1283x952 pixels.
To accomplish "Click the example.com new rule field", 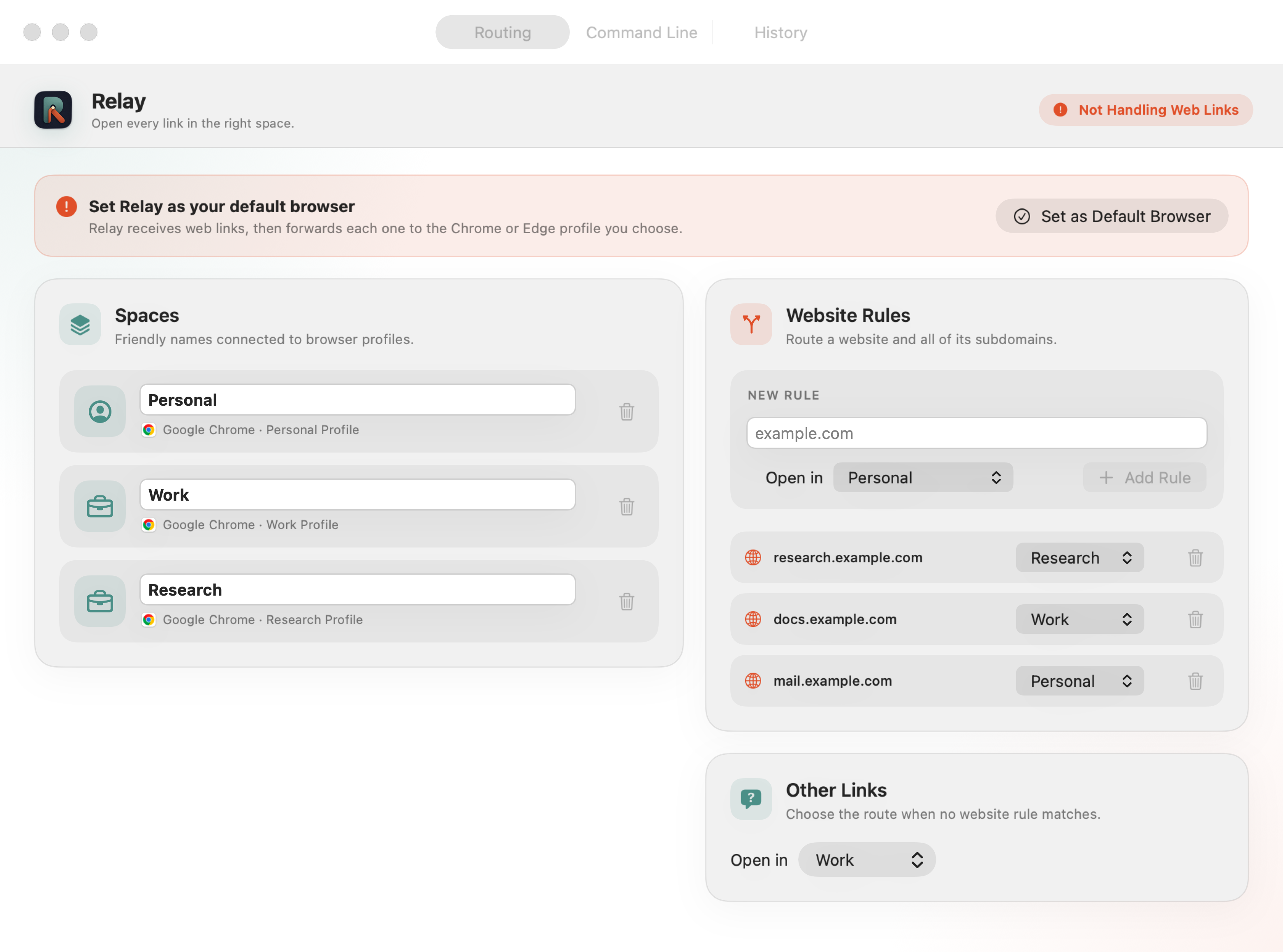I will coord(976,433).
